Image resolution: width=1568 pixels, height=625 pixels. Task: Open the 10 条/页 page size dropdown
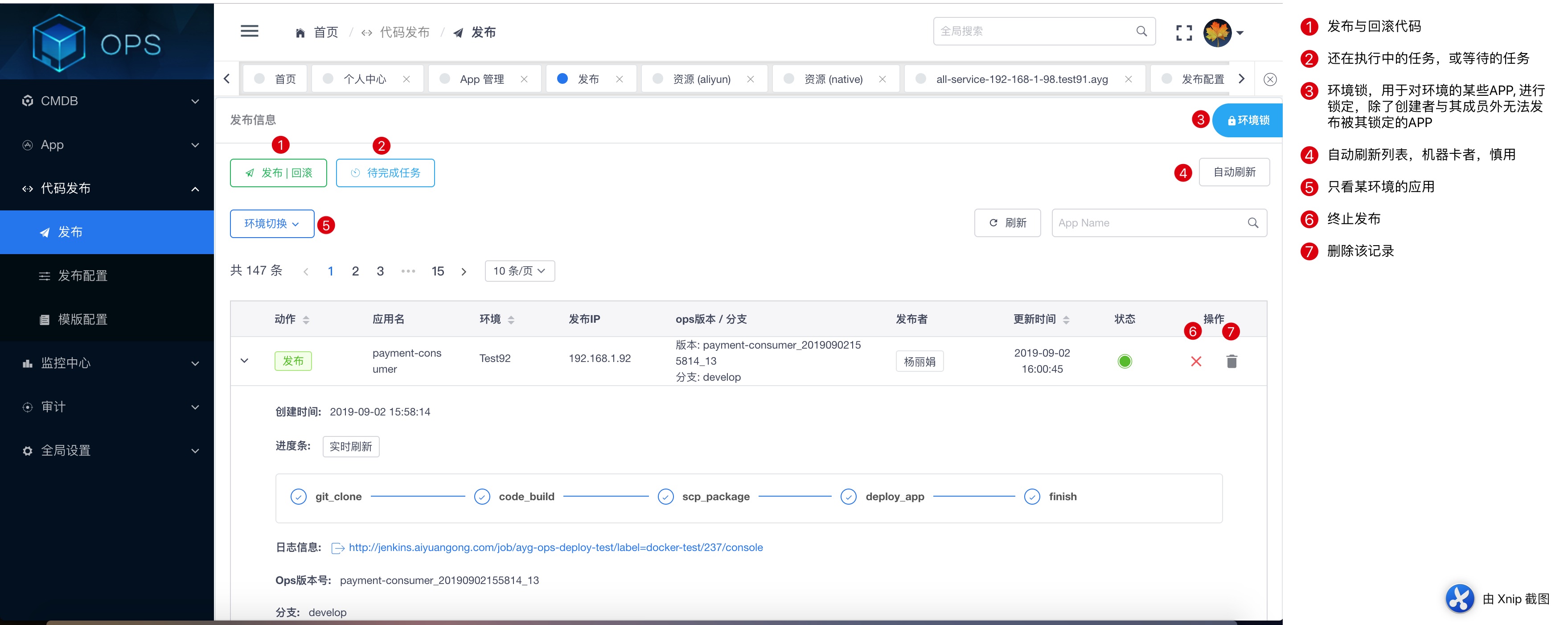point(519,271)
